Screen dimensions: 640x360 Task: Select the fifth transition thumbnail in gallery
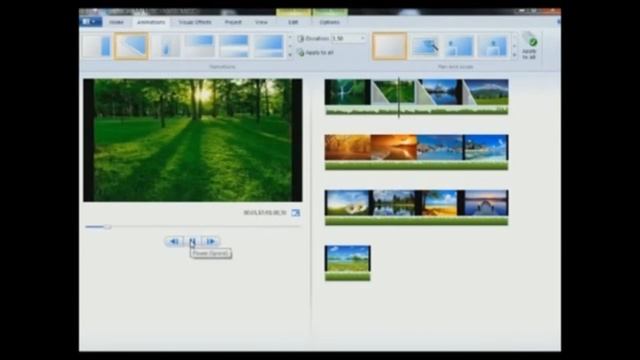pos(234,46)
